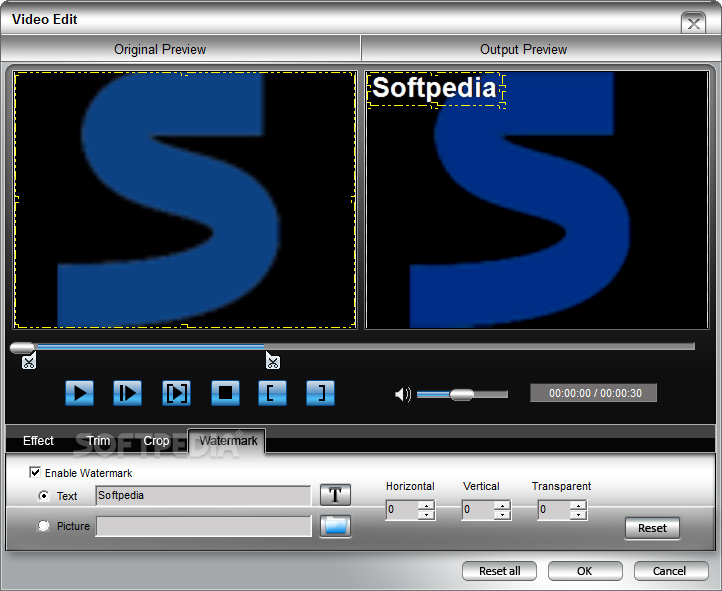Set trim end point bracket button
Screen dimensions: 722x591
(x=320, y=393)
